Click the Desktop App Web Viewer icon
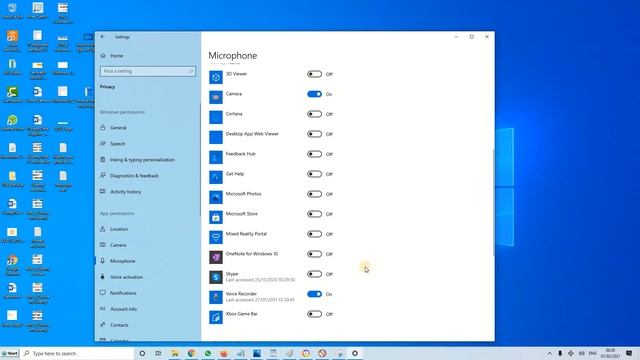Viewport: 640px width, 360px height. click(x=216, y=137)
